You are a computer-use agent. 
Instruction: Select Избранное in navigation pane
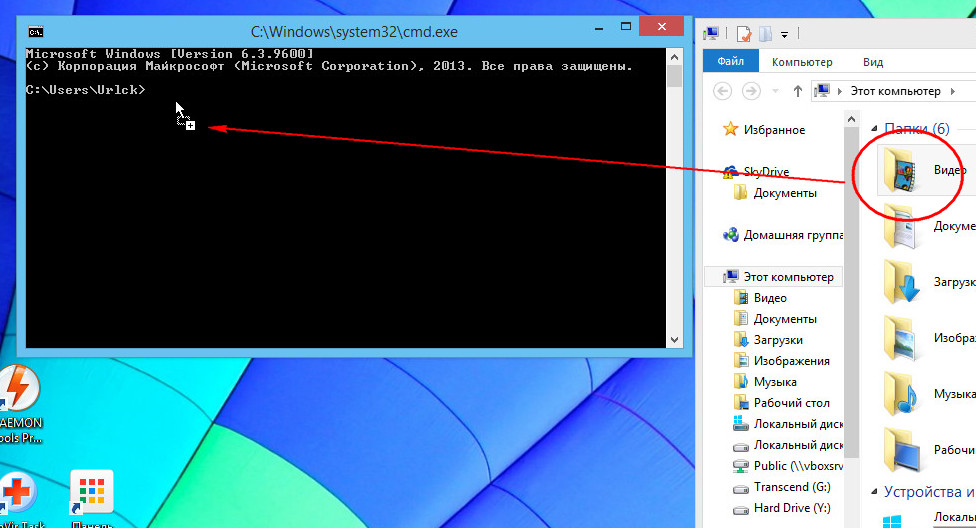click(774, 130)
